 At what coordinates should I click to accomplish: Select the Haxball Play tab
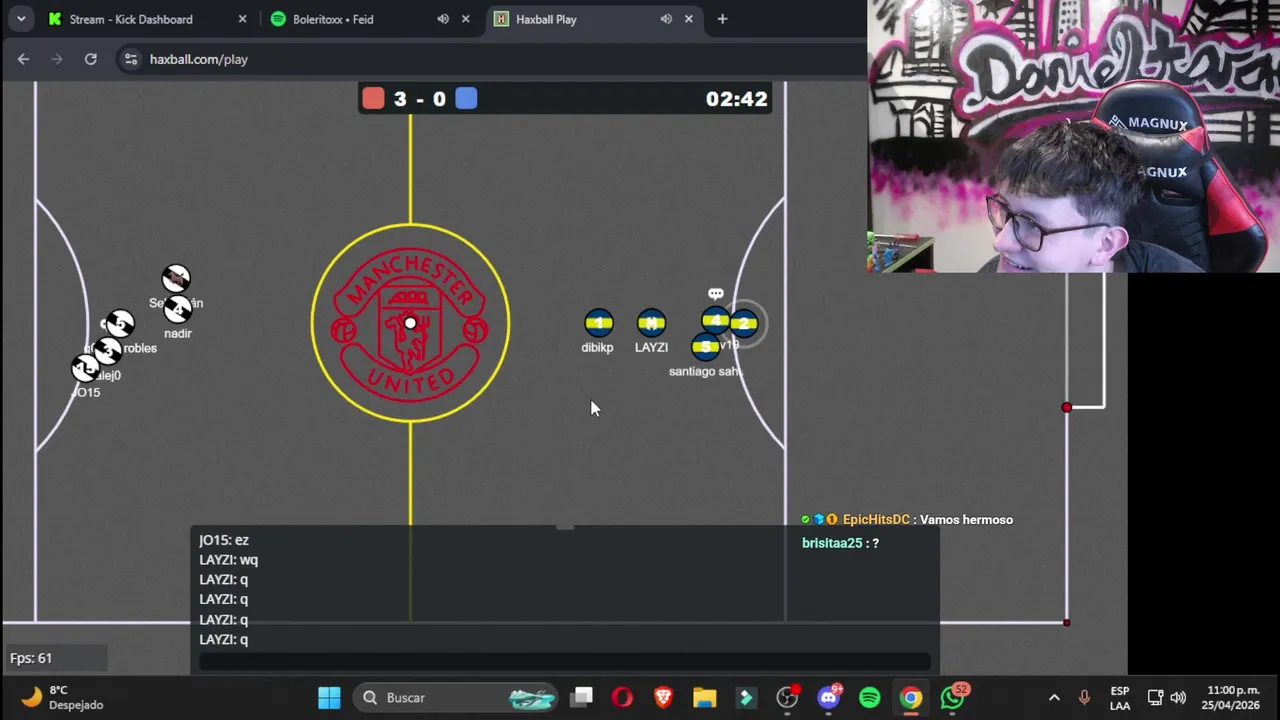pyautogui.click(x=593, y=19)
